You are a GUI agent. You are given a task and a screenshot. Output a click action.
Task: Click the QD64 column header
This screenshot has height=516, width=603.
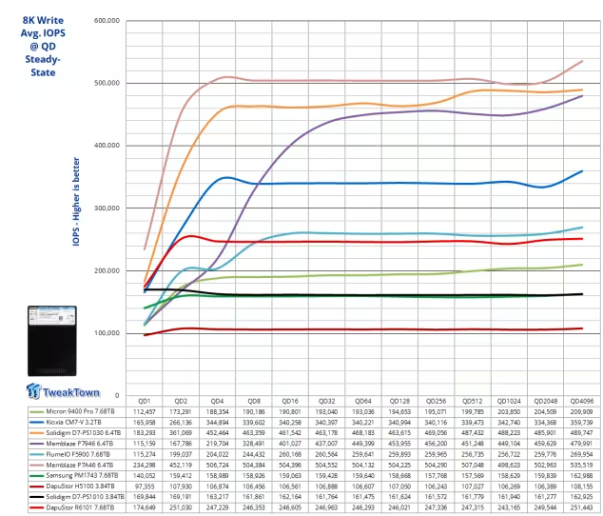(x=363, y=401)
